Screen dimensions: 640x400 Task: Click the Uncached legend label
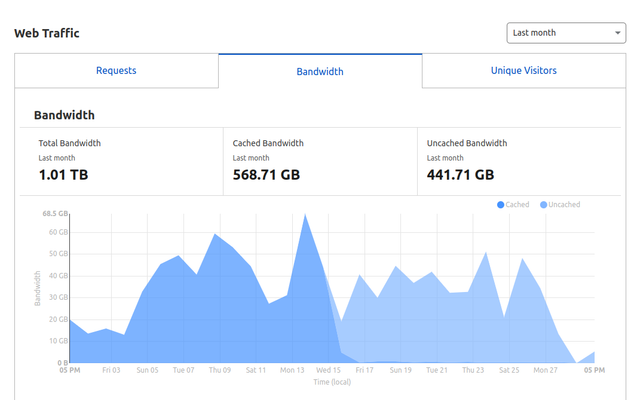click(x=564, y=204)
